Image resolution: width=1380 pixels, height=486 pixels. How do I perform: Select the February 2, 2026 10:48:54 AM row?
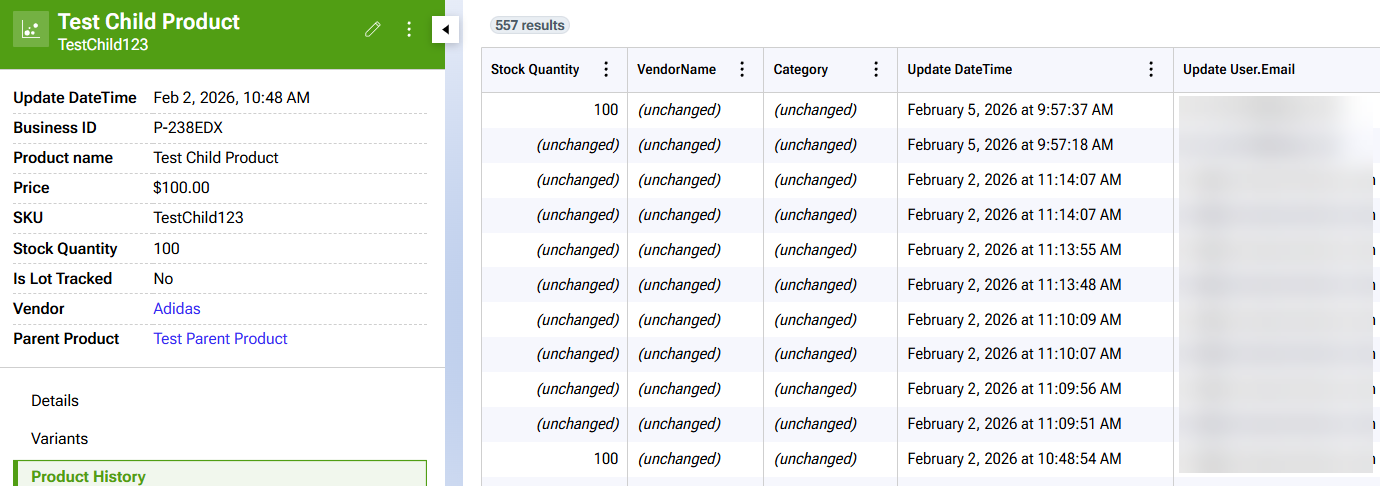[x=1014, y=459]
